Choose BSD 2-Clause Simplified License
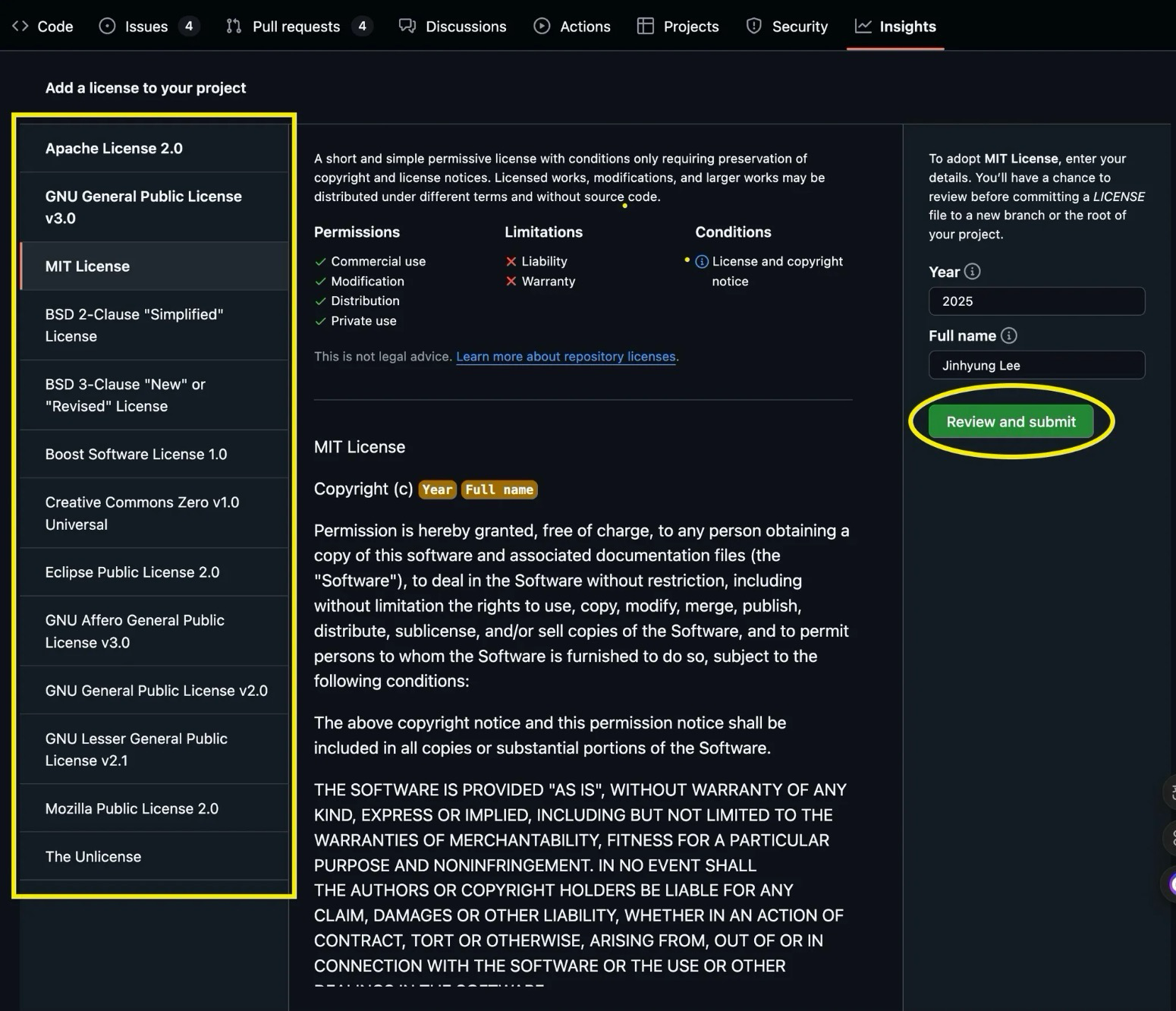 154,326
